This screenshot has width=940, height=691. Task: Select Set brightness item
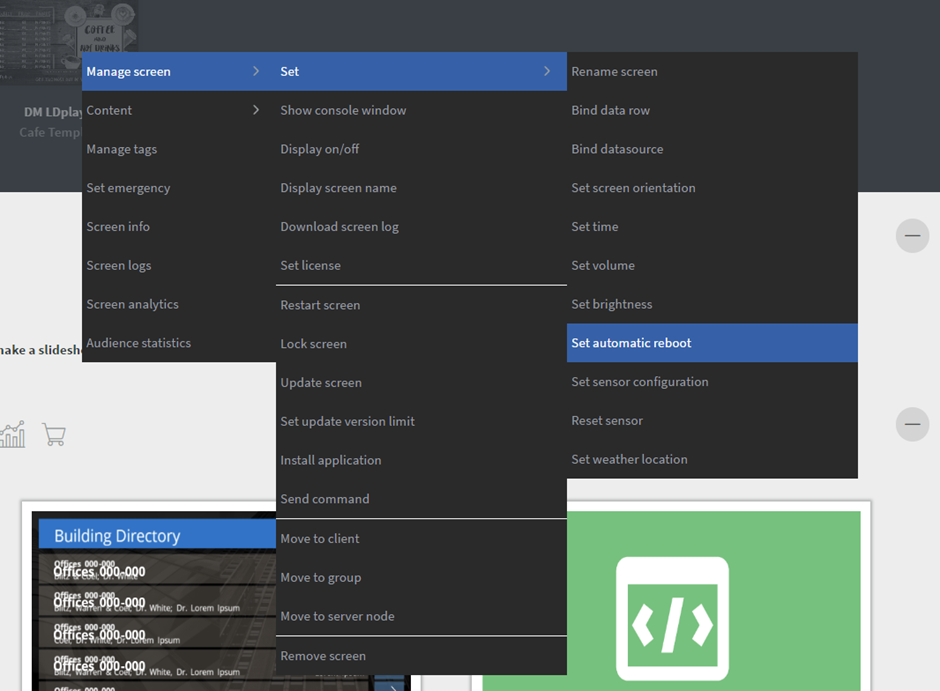(x=712, y=304)
